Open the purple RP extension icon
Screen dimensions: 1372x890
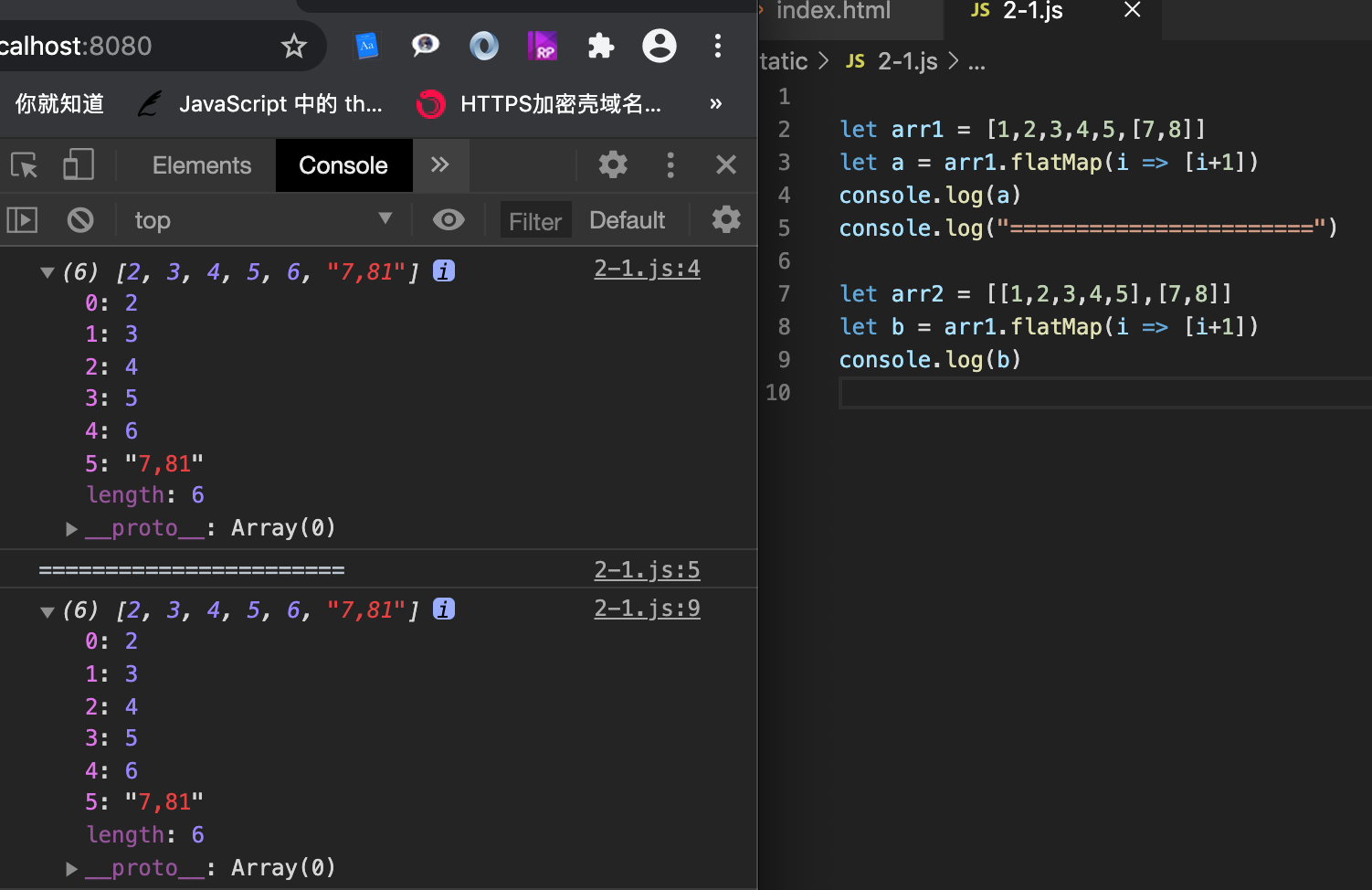542,45
